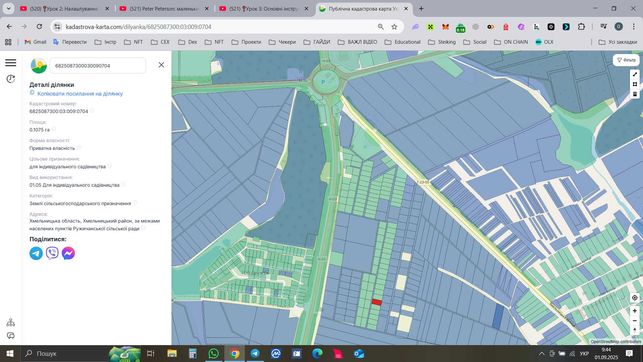Focus the cadastral number search field

click(98, 66)
